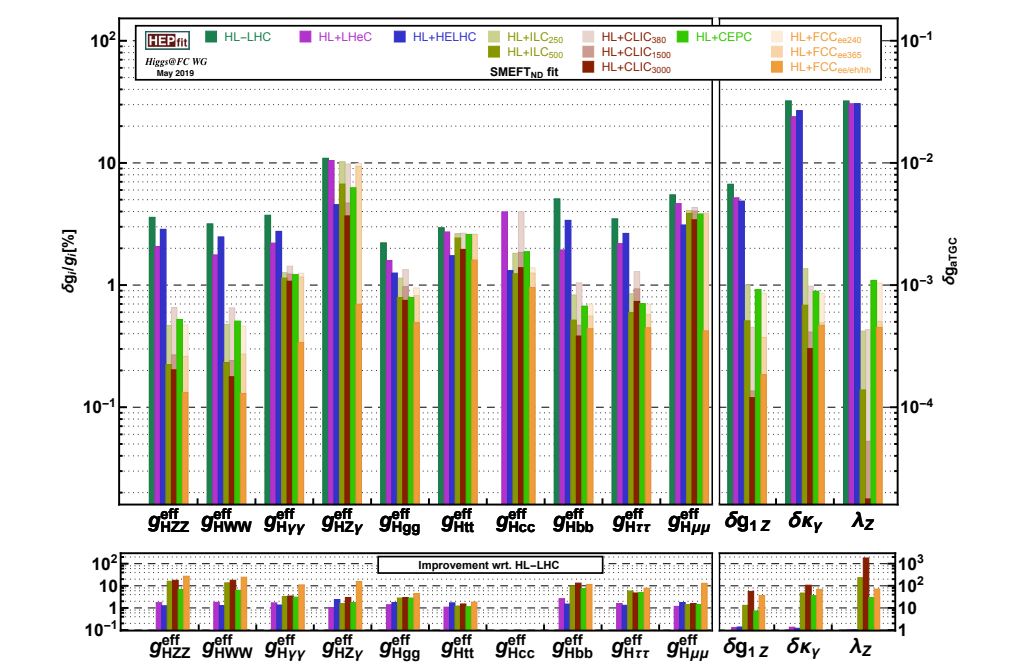Select the HL+LHeC purple legend swatch
This screenshot has height=672, width=1011.
(306, 37)
